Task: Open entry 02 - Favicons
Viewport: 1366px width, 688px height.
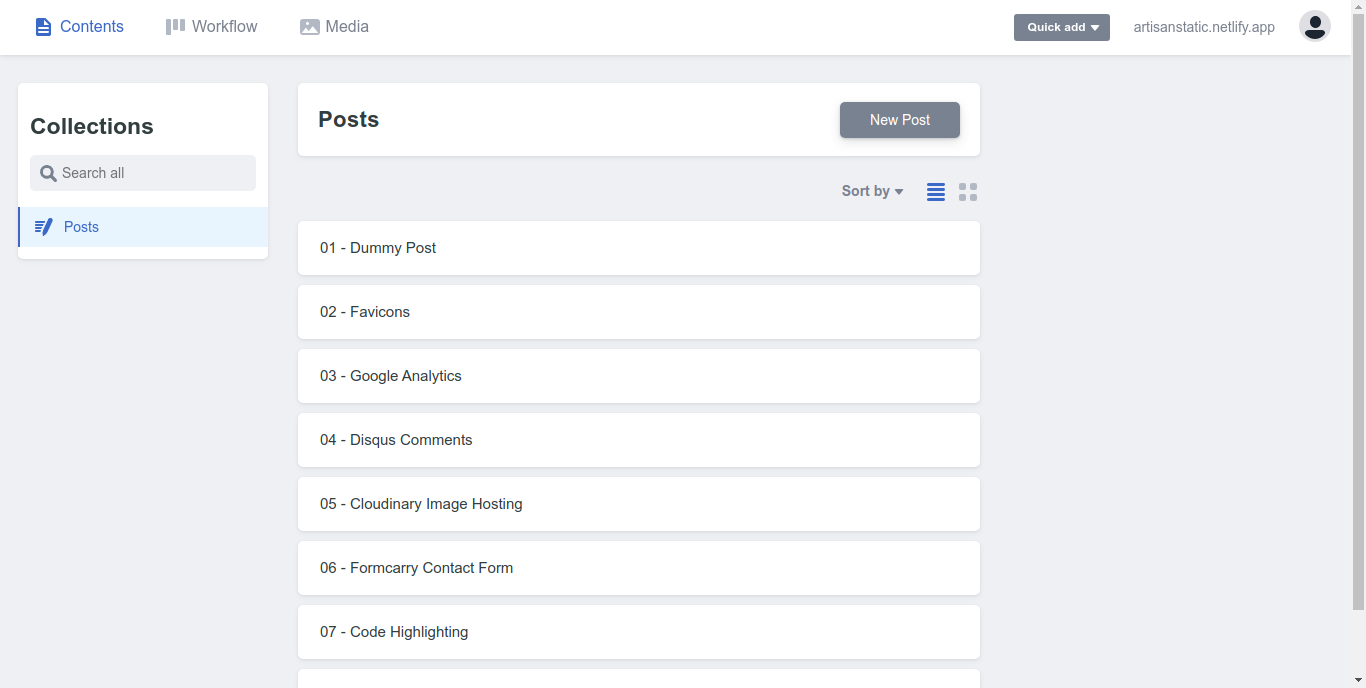Action: (639, 312)
